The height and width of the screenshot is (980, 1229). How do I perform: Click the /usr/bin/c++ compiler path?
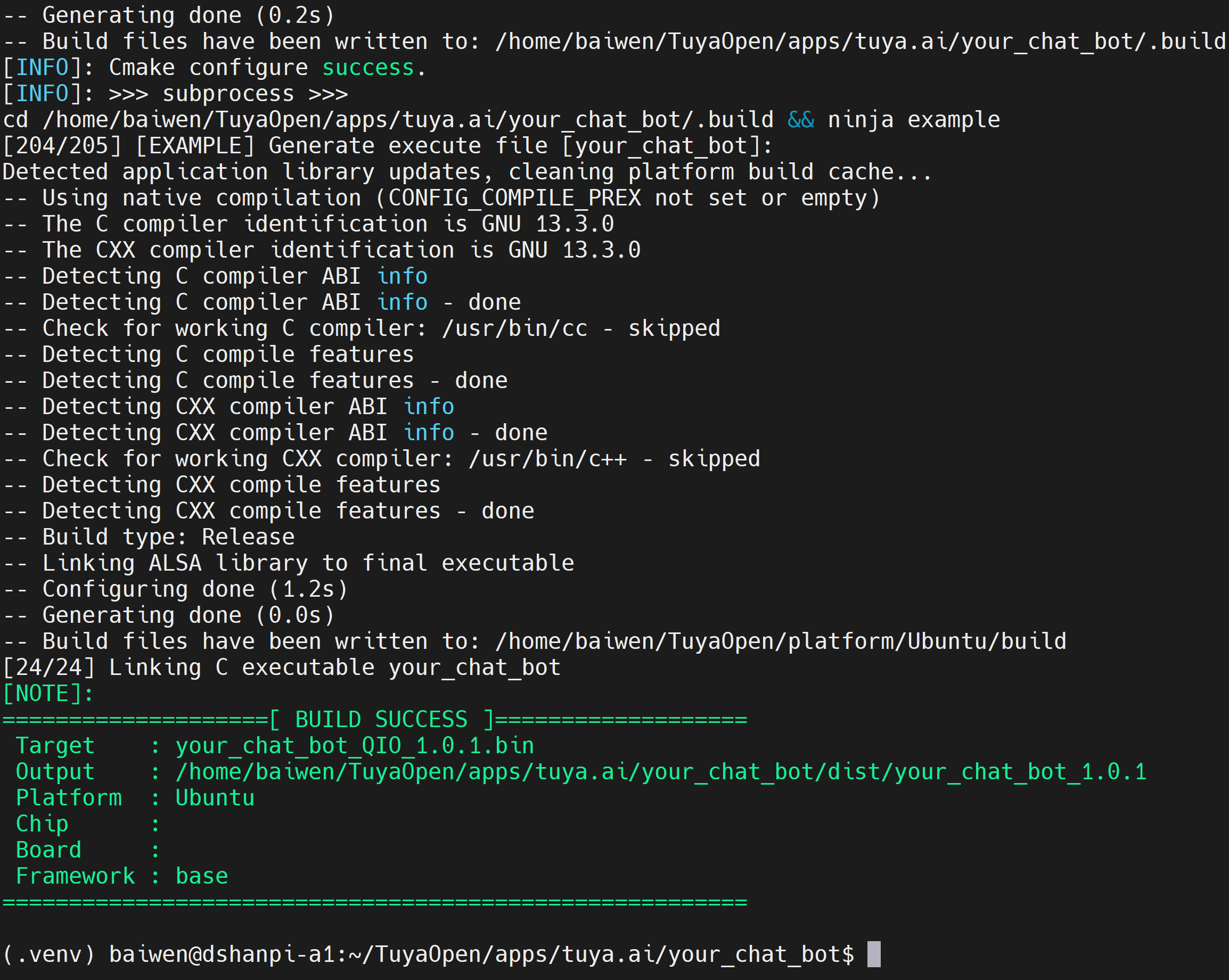click(547, 459)
